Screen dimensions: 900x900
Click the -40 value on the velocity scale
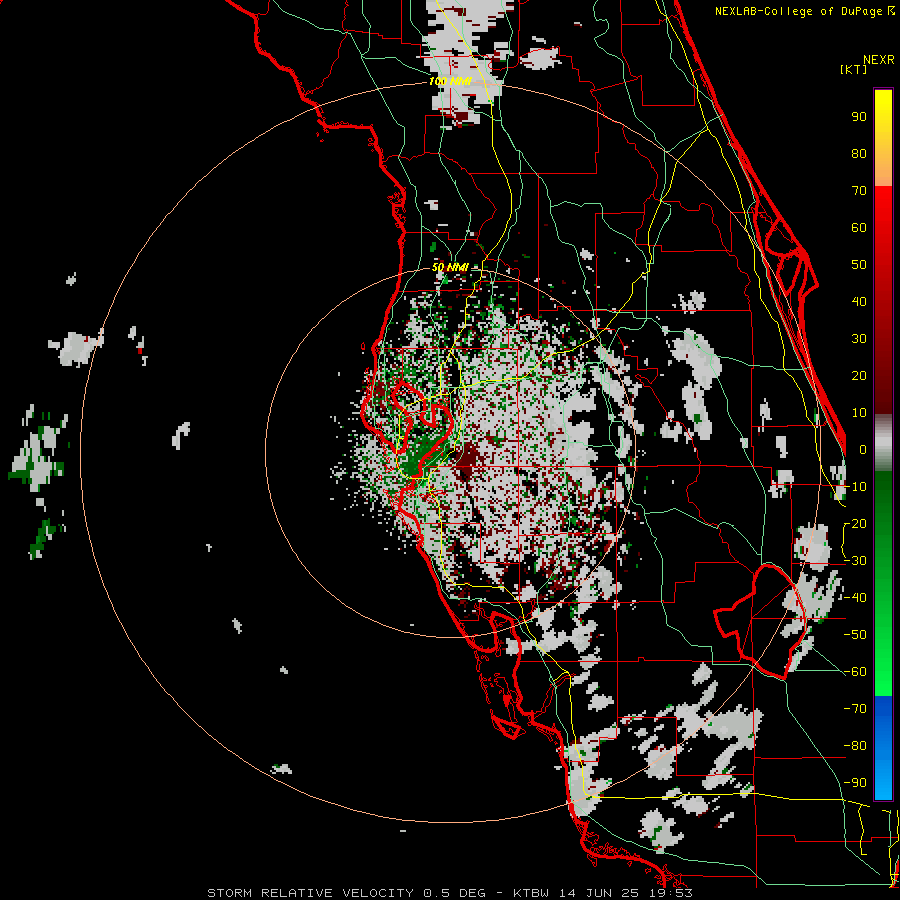(x=855, y=598)
